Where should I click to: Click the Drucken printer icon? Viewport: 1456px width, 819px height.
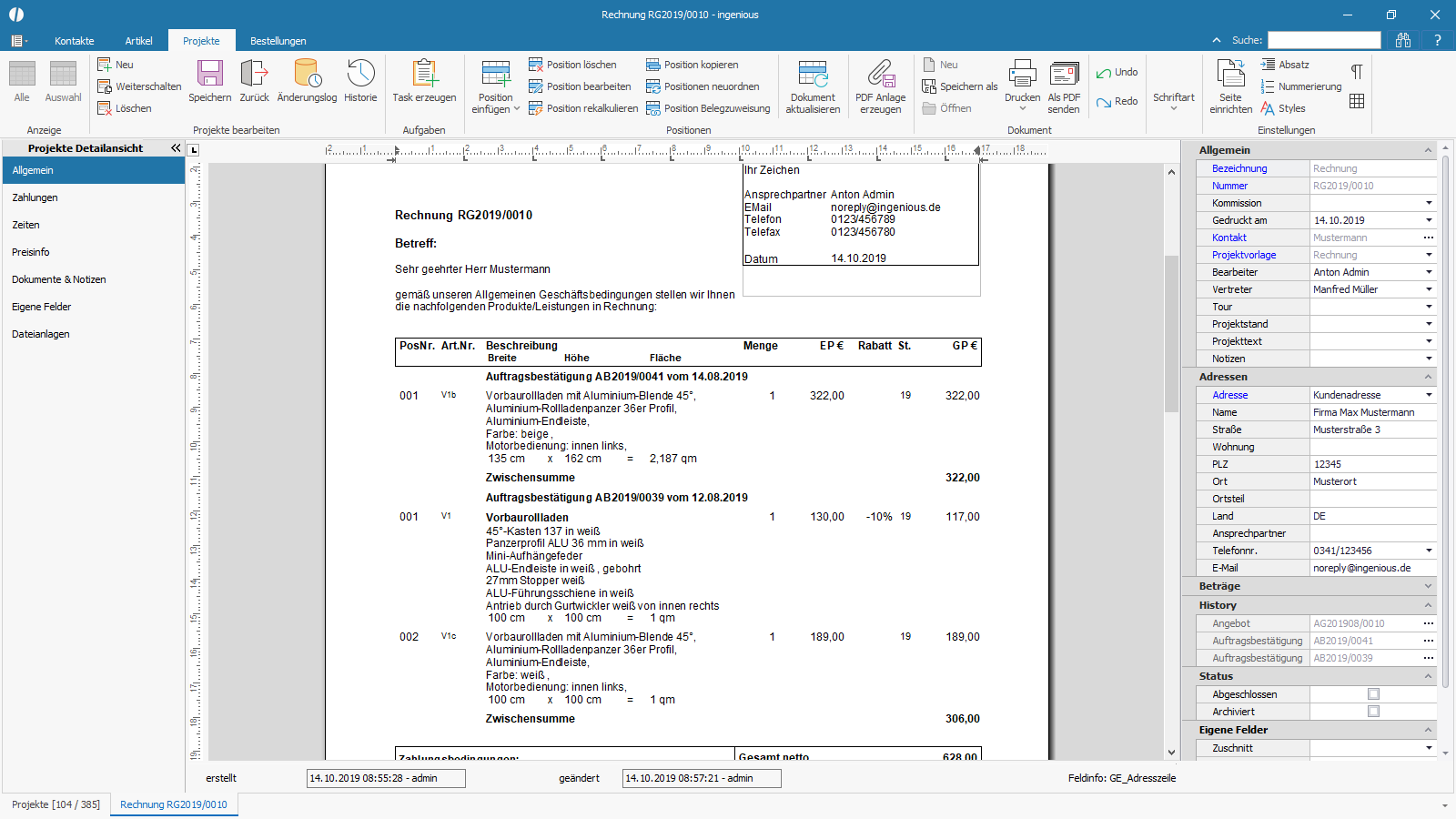pyautogui.click(x=1022, y=74)
